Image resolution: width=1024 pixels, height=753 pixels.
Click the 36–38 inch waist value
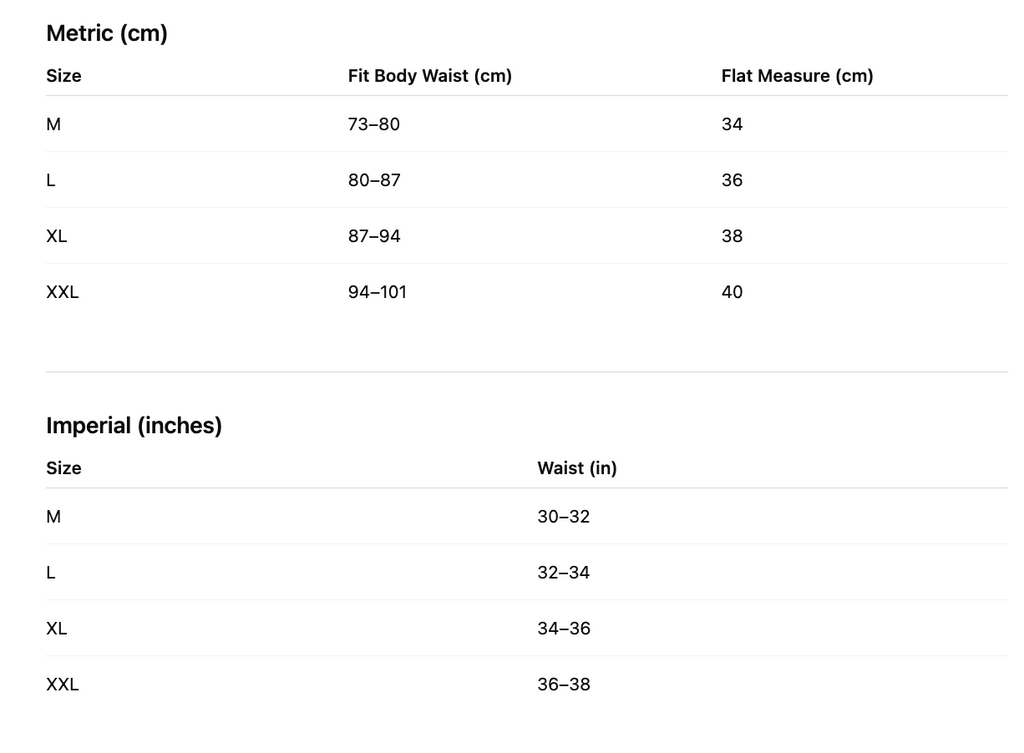point(563,684)
